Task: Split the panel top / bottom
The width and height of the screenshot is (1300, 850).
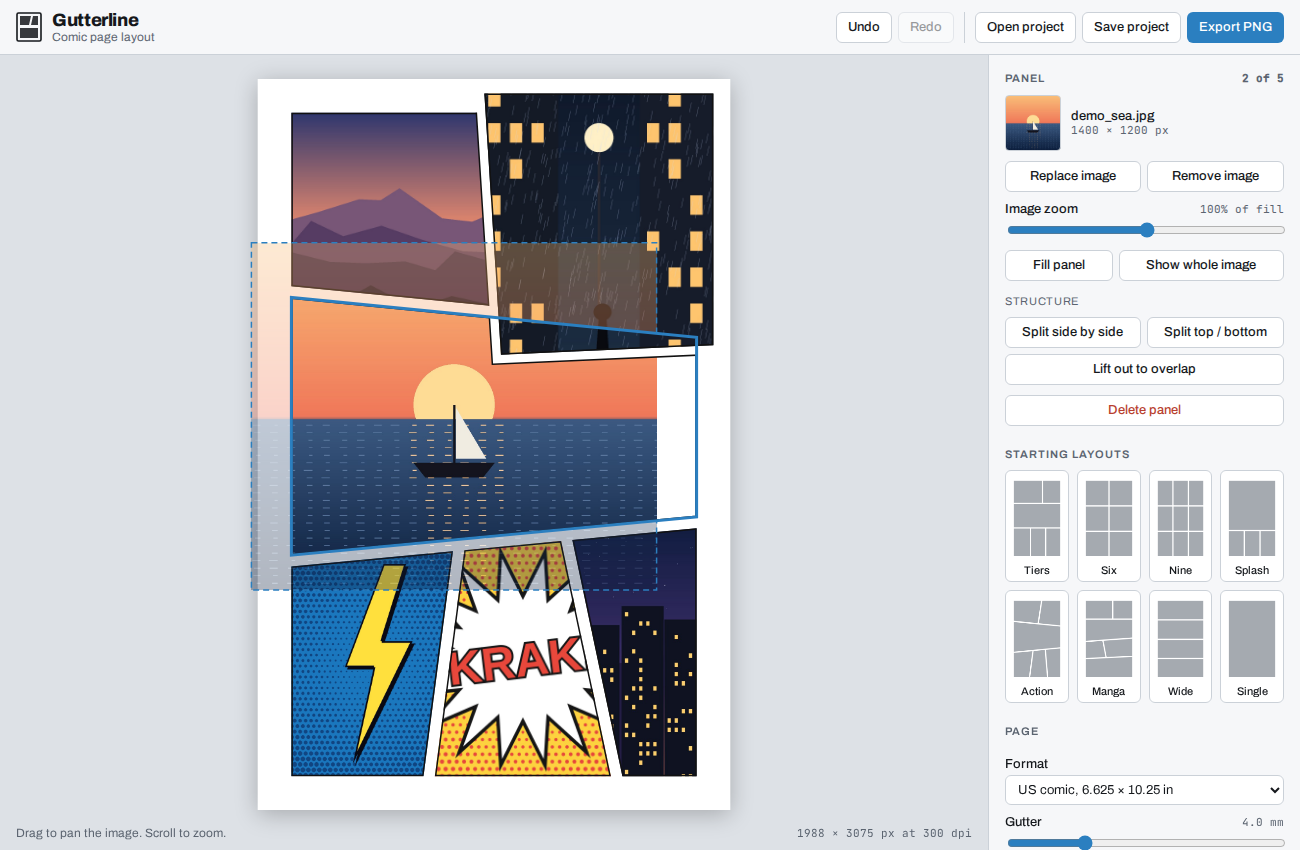Action: 1216,332
